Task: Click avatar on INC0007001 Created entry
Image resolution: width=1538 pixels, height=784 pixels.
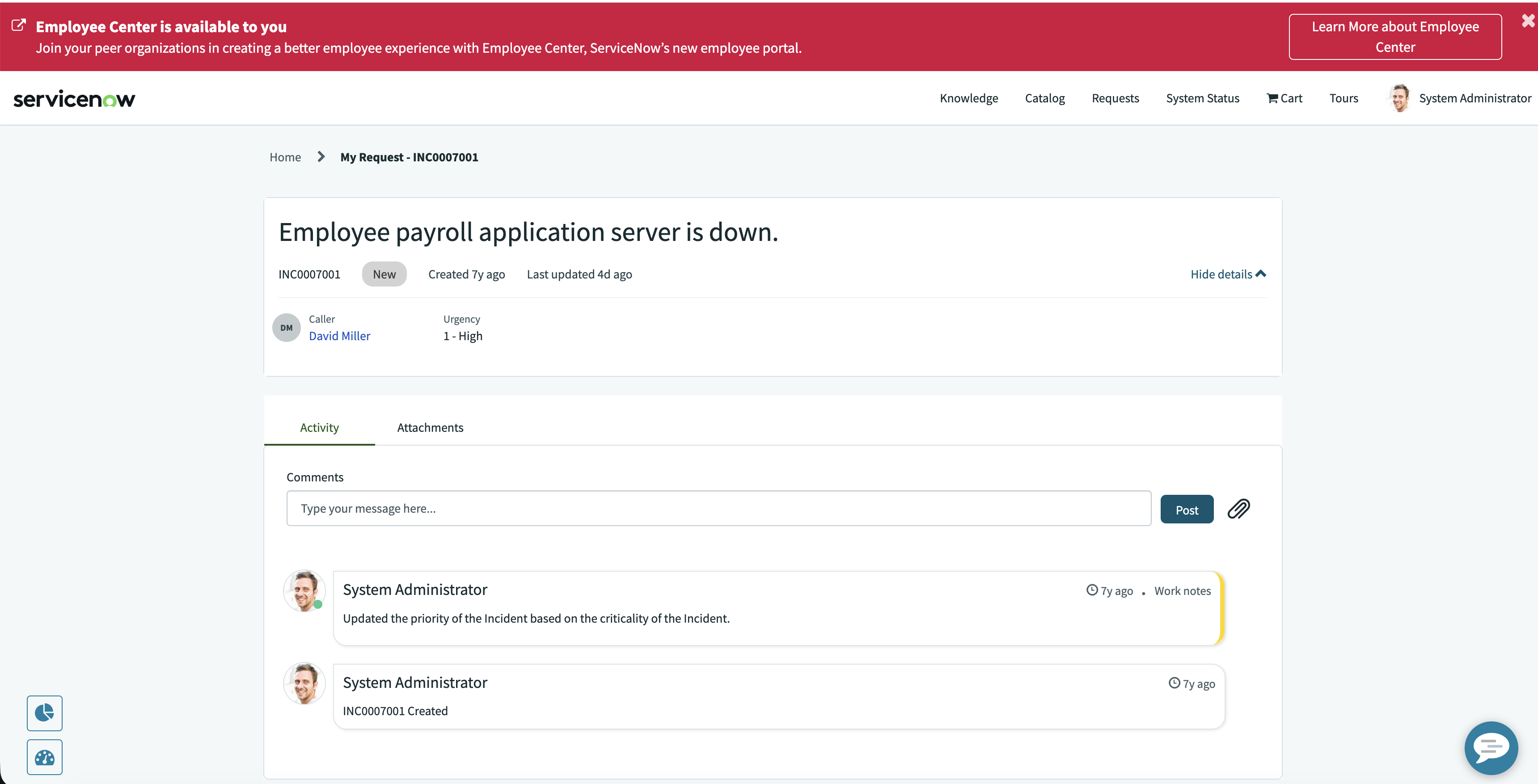Action: click(304, 683)
